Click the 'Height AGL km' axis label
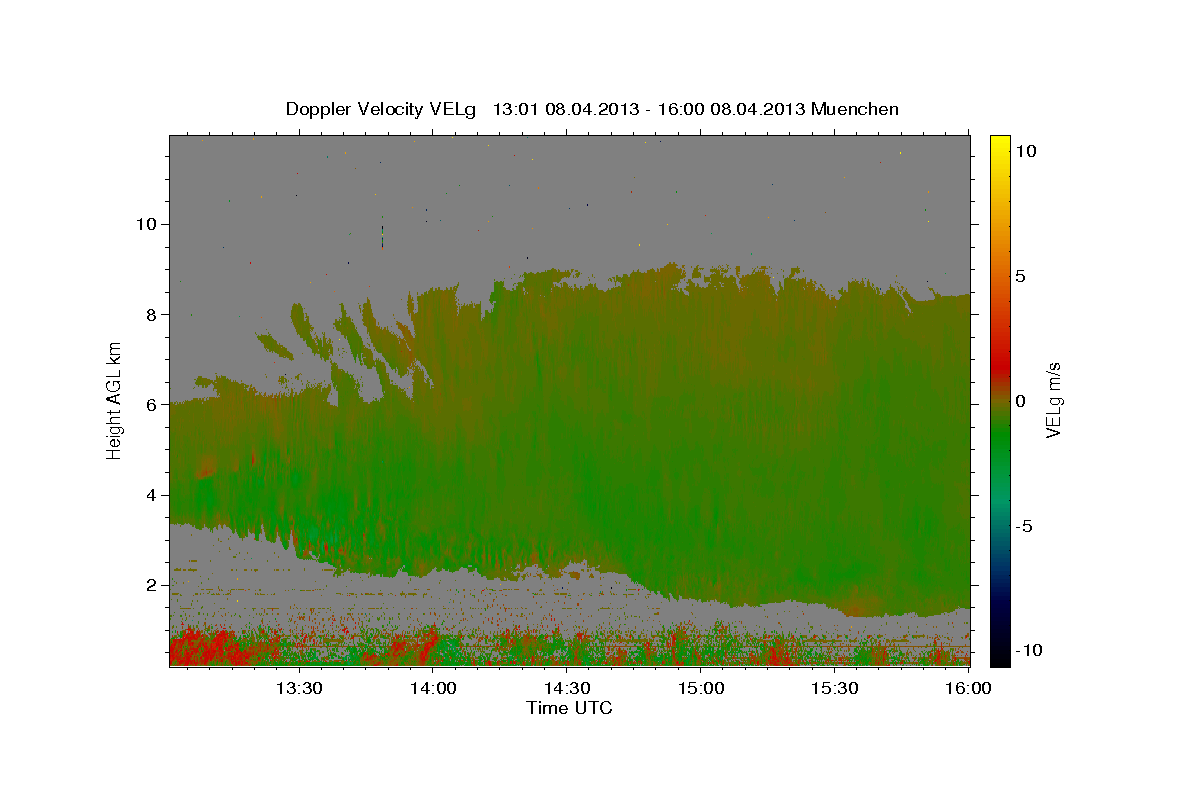Screen dimensions: 1200x800 point(115,401)
